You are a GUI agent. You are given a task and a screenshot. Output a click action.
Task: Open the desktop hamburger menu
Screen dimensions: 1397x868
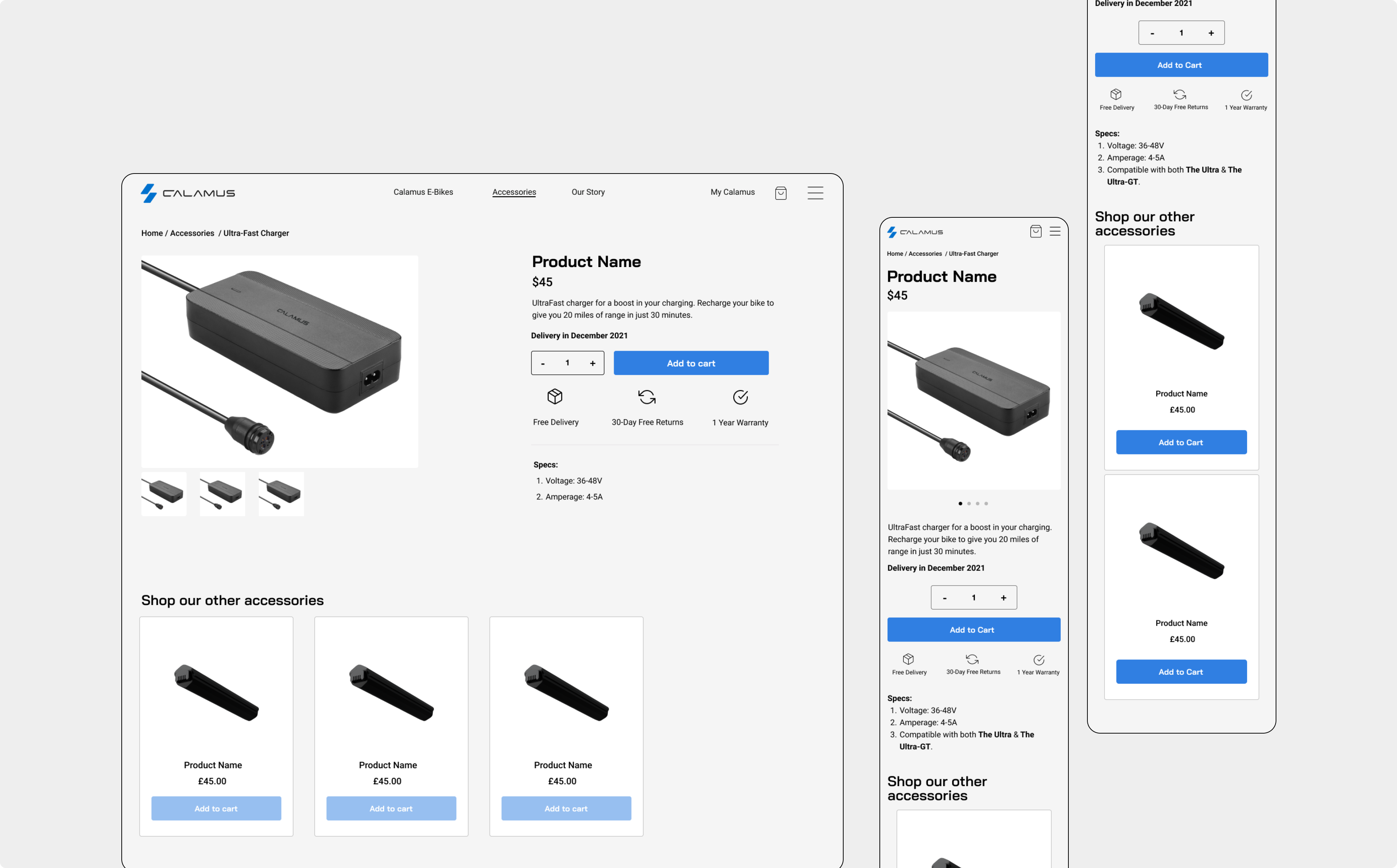pyautogui.click(x=815, y=193)
